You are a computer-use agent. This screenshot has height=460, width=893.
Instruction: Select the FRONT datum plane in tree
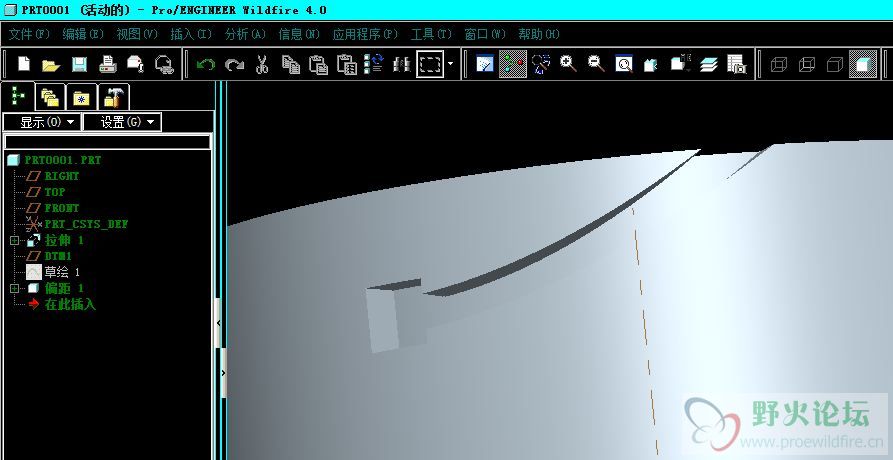(62, 208)
